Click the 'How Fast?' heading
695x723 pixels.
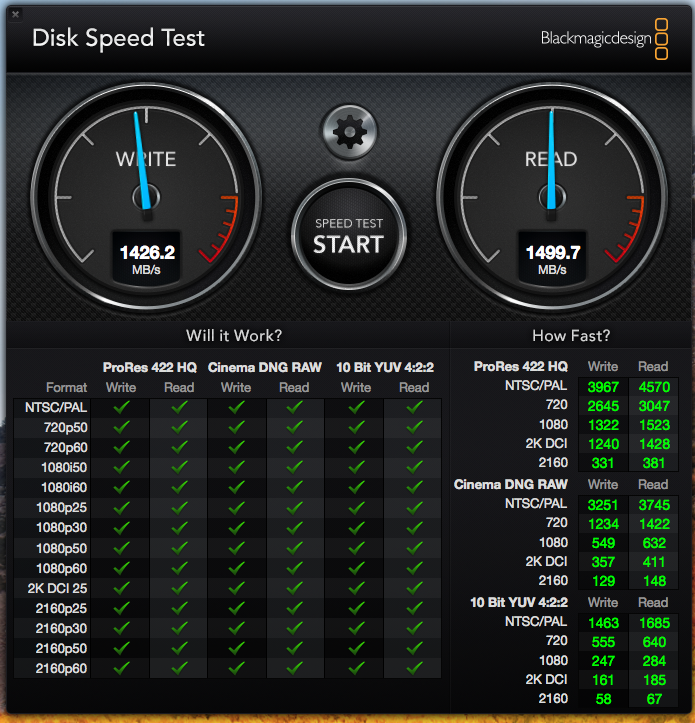coord(571,335)
